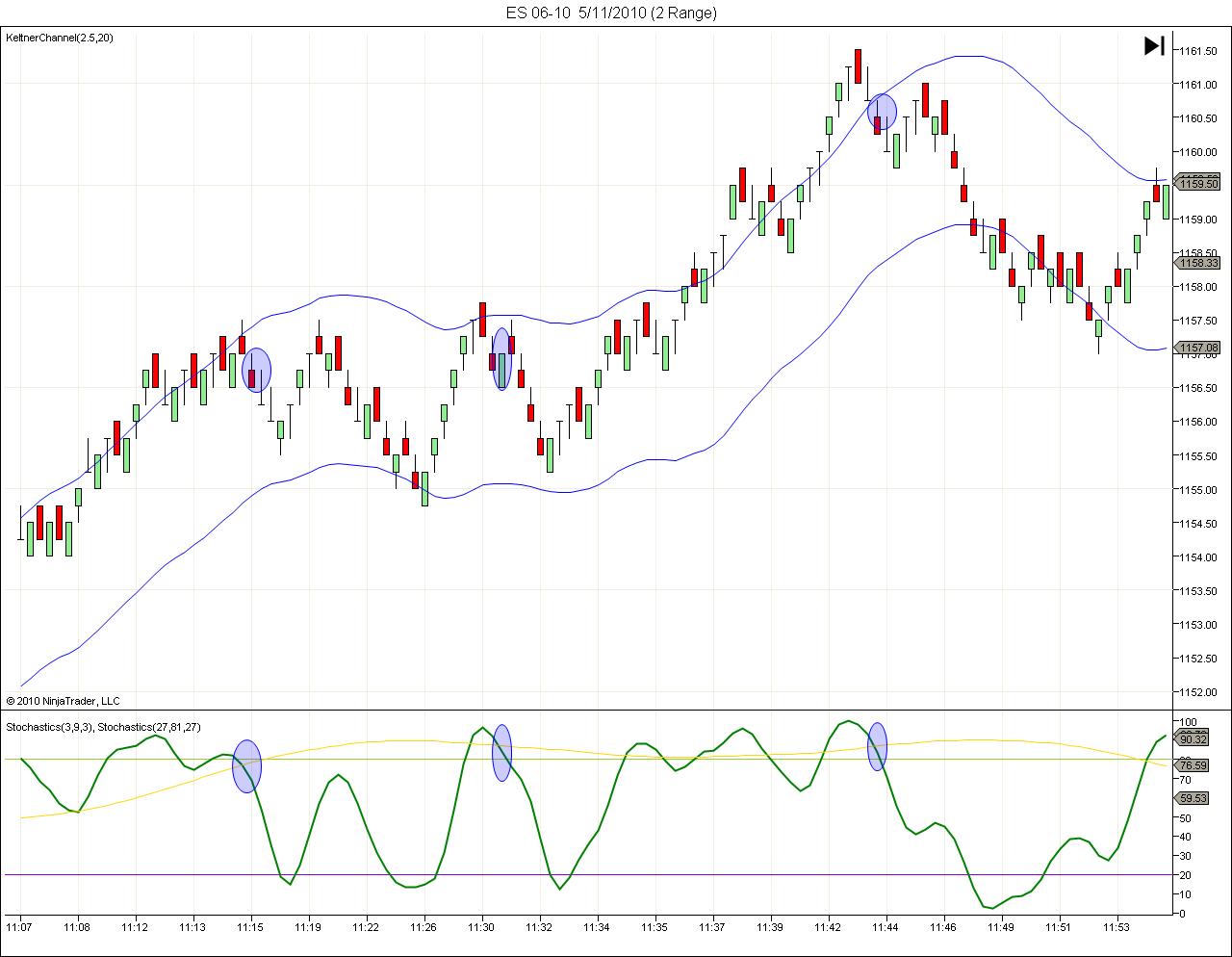Click the 1156.00 price axis label

pyautogui.click(x=1197, y=421)
